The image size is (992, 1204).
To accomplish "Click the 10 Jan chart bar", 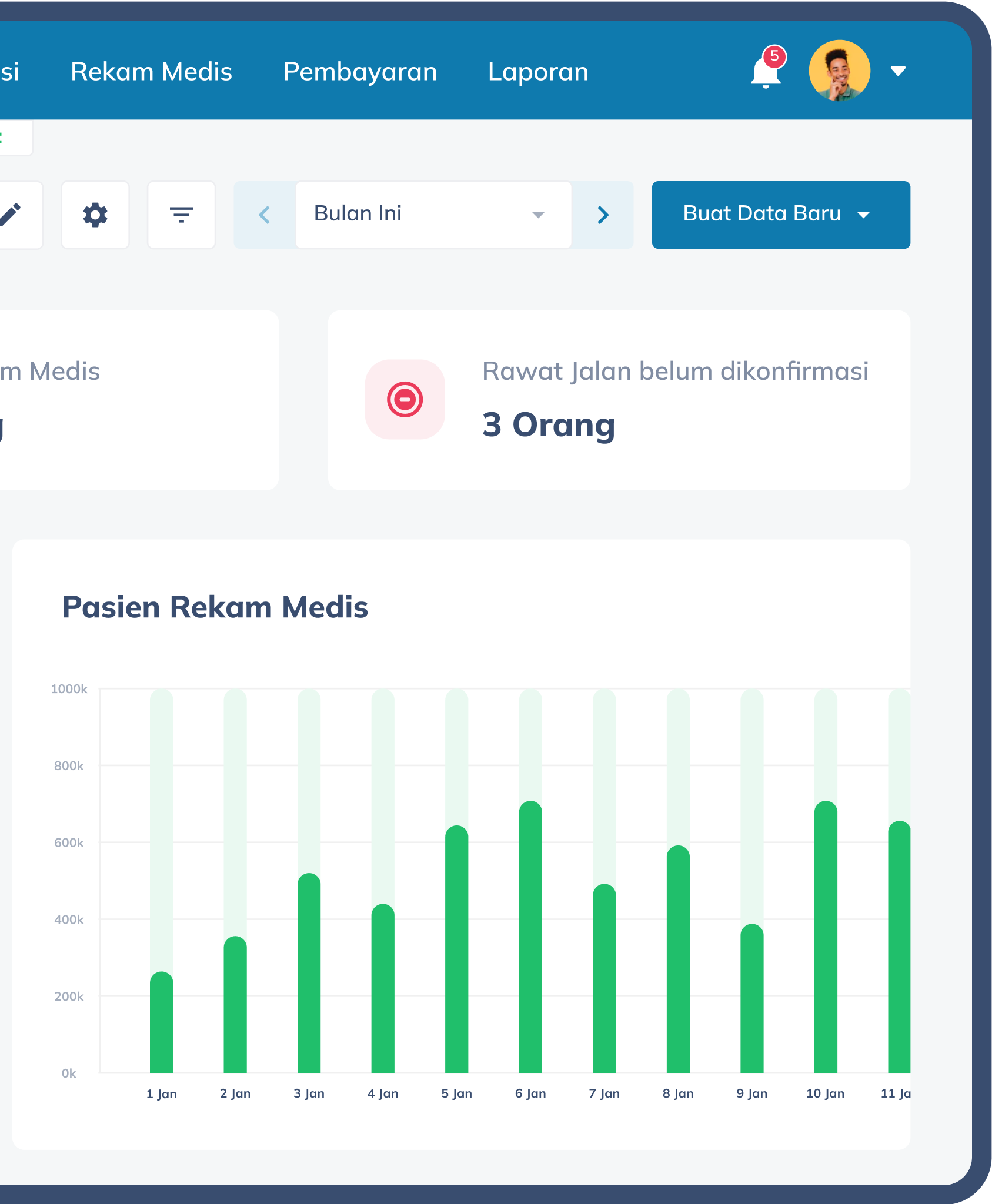I will click(x=826, y=937).
